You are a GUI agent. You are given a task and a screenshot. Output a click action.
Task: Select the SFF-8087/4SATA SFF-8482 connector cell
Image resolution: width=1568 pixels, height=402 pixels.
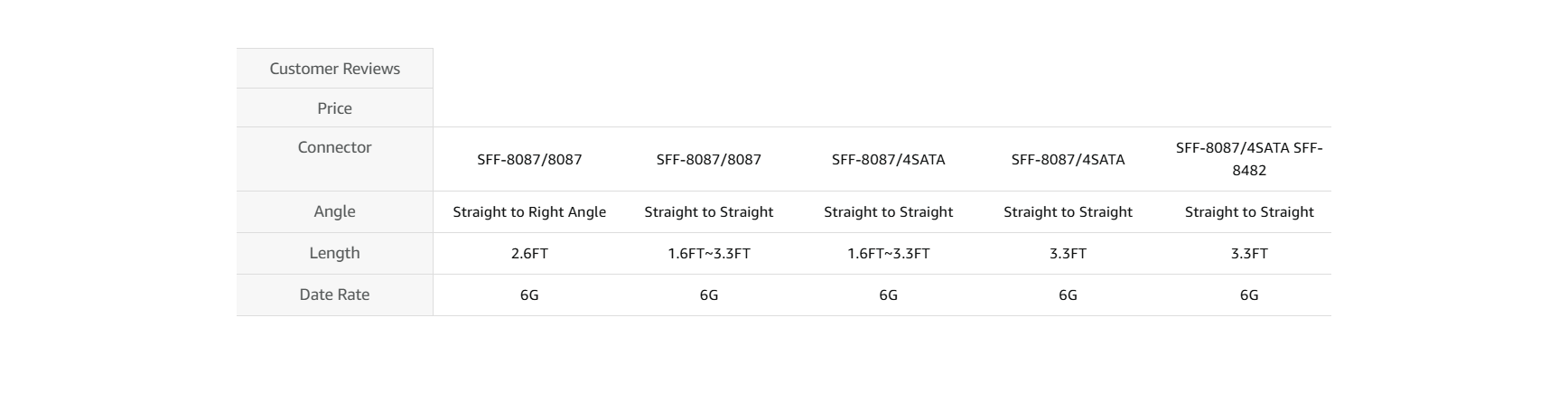pyautogui.click(x=1248, y=159)
